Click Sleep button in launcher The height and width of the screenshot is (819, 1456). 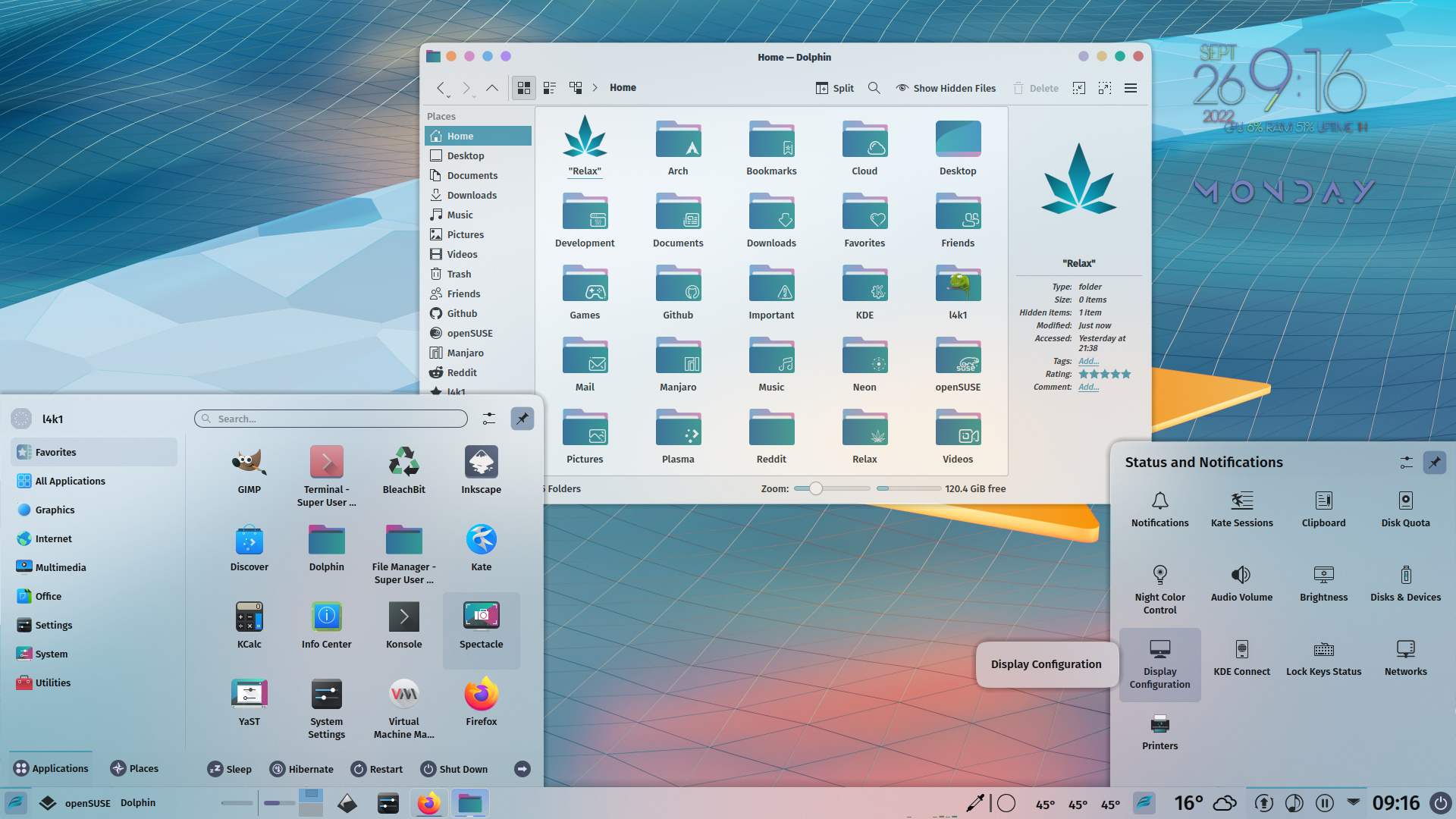click(229, 769)
